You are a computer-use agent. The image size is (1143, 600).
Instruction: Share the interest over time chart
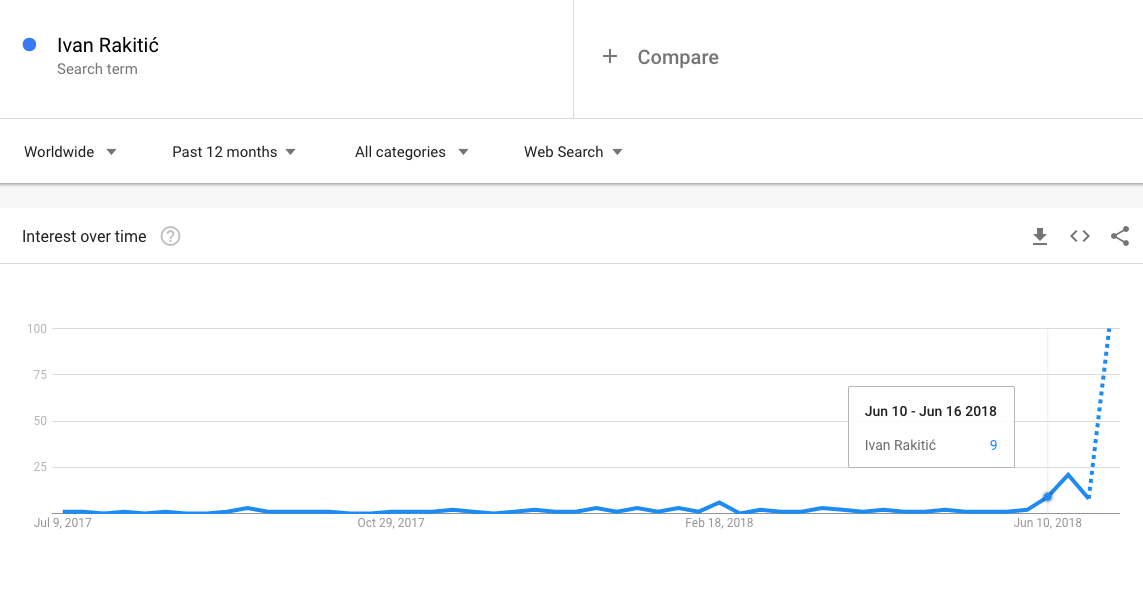pyautogui.click(x=1120, y=237)
